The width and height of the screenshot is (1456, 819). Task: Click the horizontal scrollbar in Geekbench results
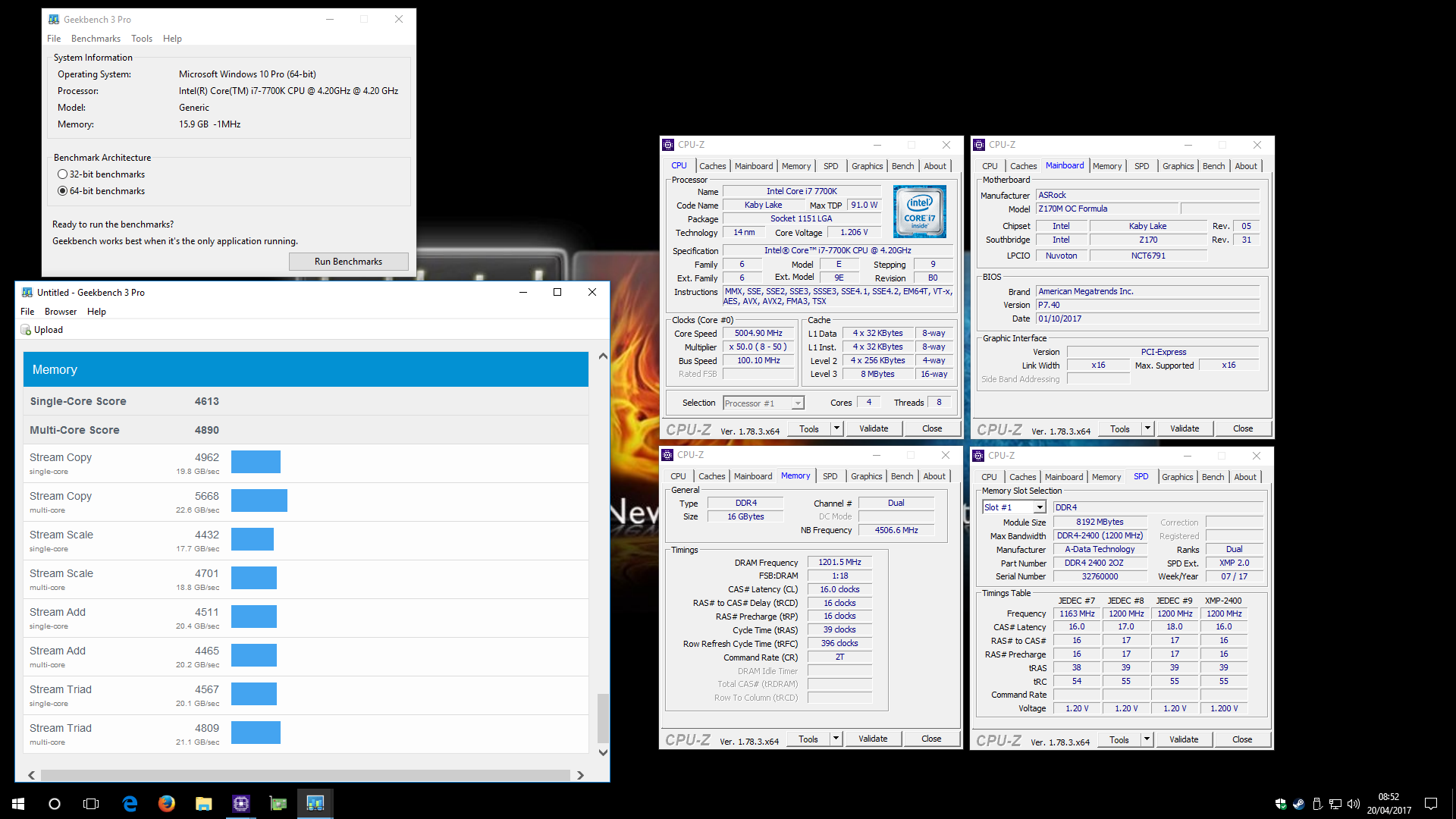[x=306, y=775]
